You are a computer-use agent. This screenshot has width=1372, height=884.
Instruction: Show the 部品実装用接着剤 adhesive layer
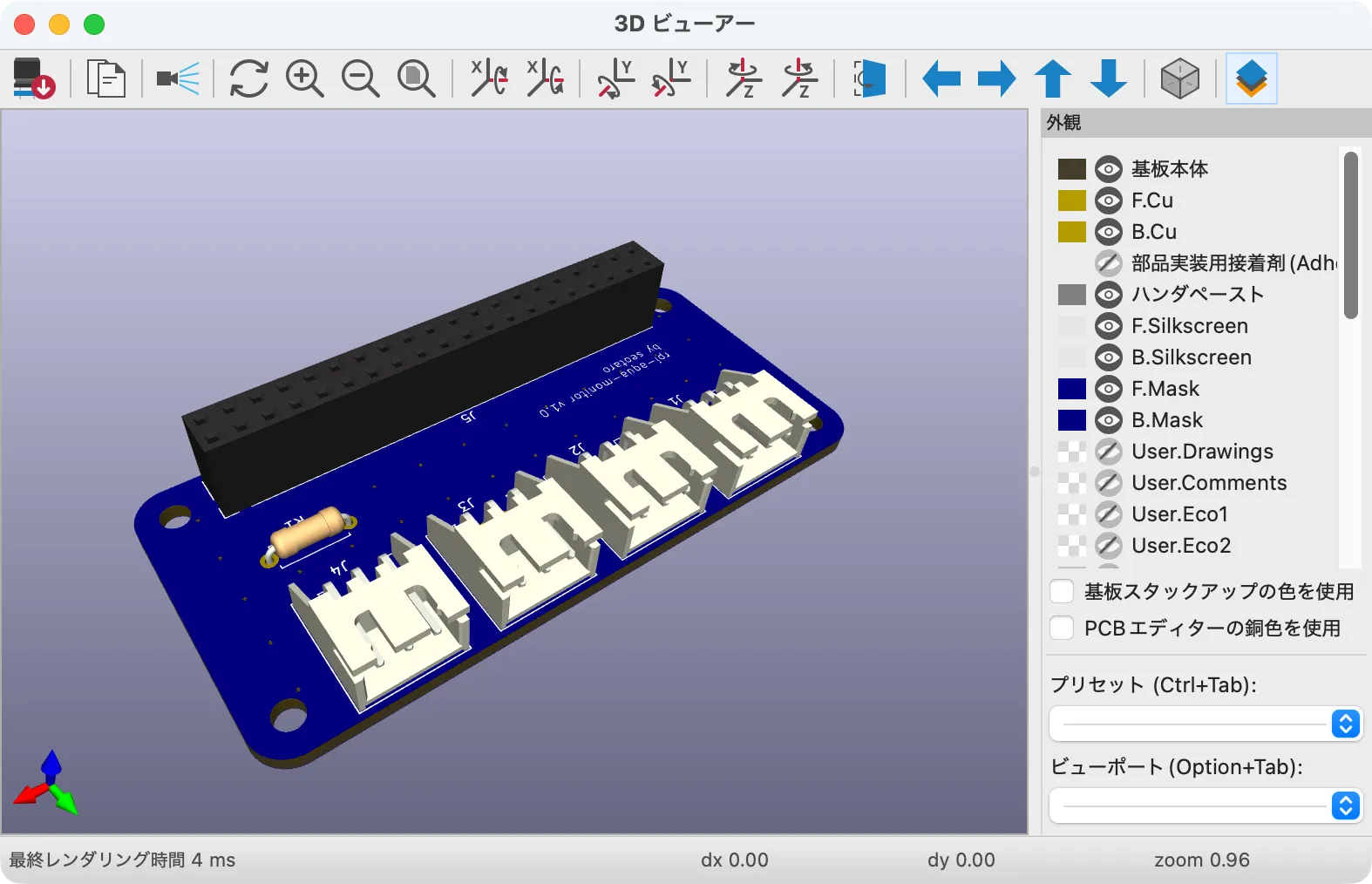(1108, 263)
